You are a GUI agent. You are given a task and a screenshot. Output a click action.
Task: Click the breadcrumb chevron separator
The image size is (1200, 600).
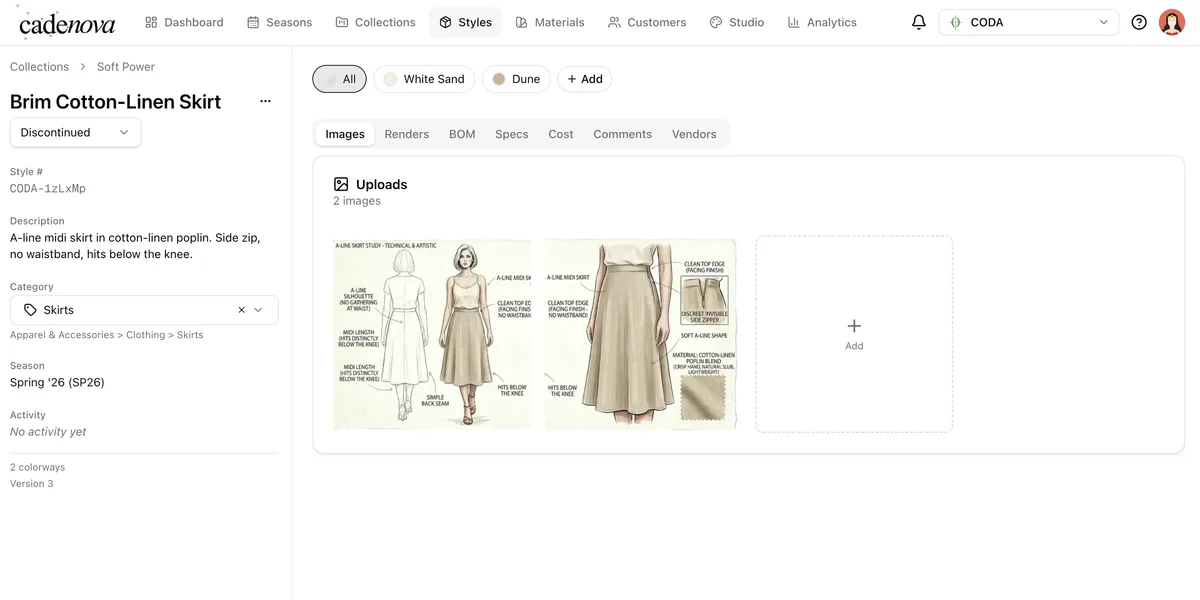click(x=84, y=67)
